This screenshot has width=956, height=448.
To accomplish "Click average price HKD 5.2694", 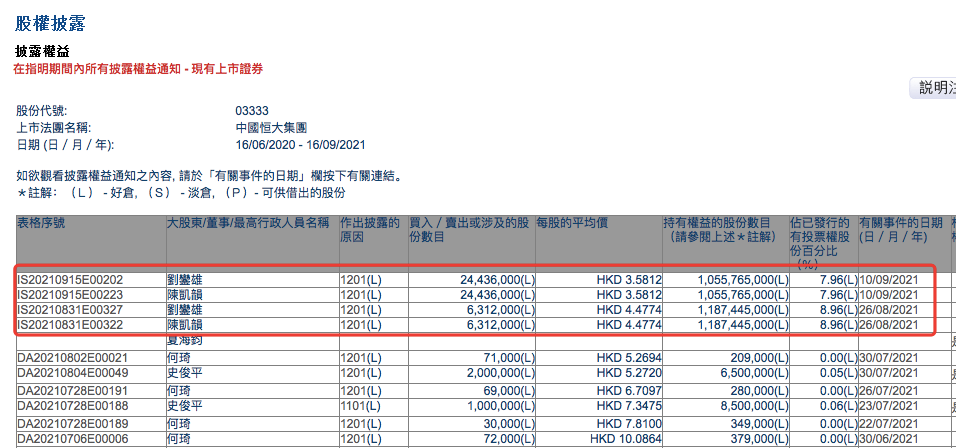I will 629,358.
